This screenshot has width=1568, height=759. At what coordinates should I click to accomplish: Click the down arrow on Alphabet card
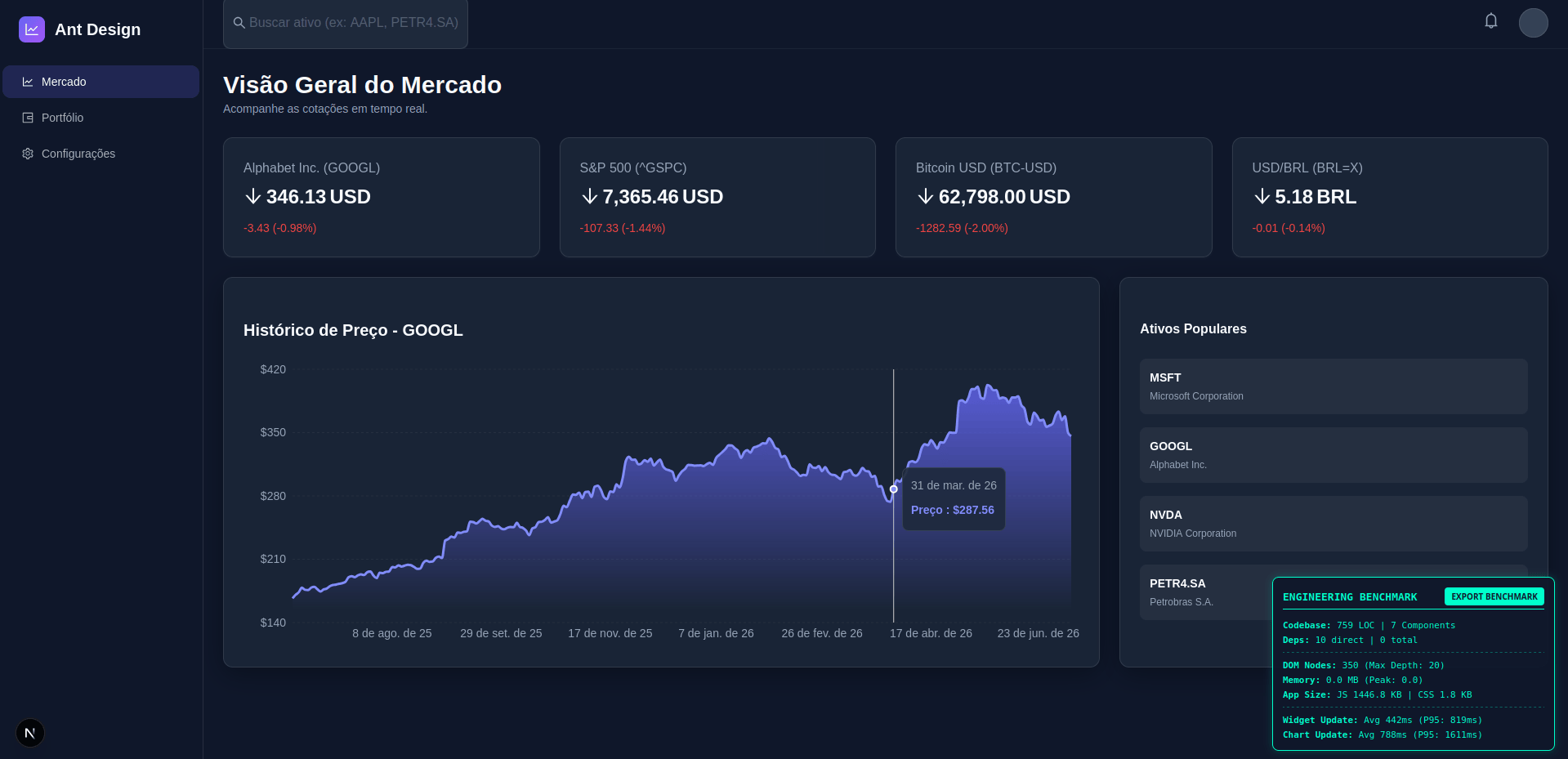coord(253,197)
